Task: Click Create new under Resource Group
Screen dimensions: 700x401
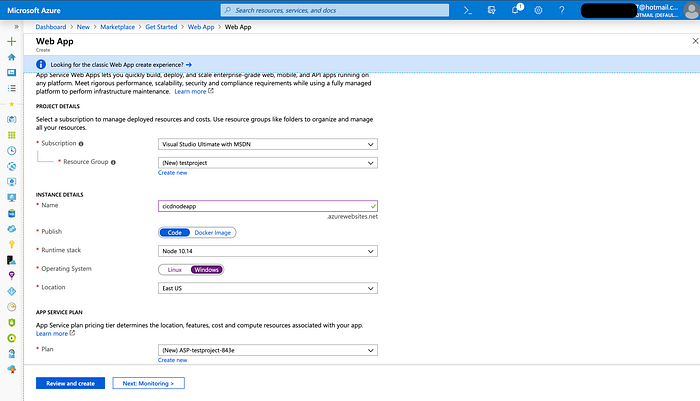Action: pos(172,173)
